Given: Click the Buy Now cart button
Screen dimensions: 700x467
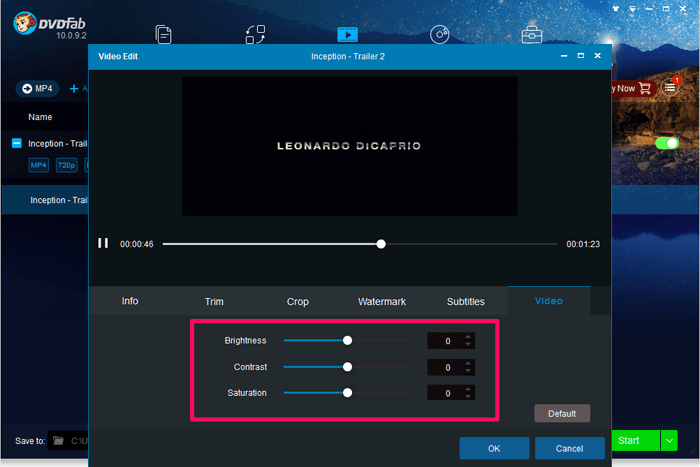Looking at the screenshot, I should (633, 88).
